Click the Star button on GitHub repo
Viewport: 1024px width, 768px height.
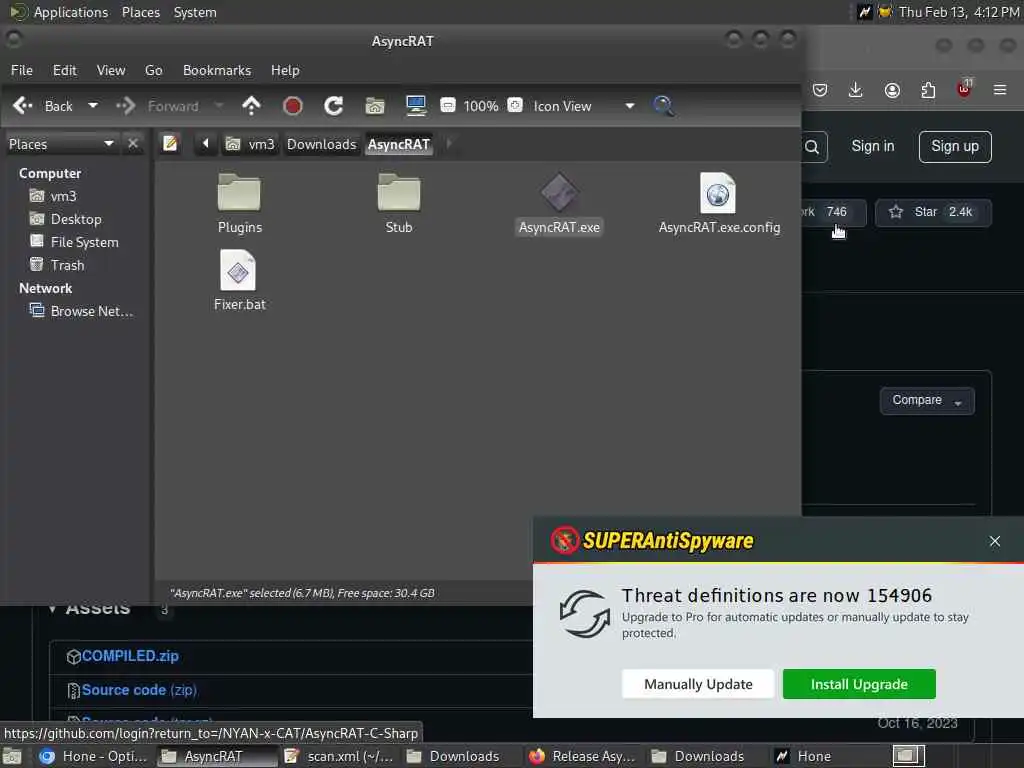pyautogui.click(x=933, y=212)
